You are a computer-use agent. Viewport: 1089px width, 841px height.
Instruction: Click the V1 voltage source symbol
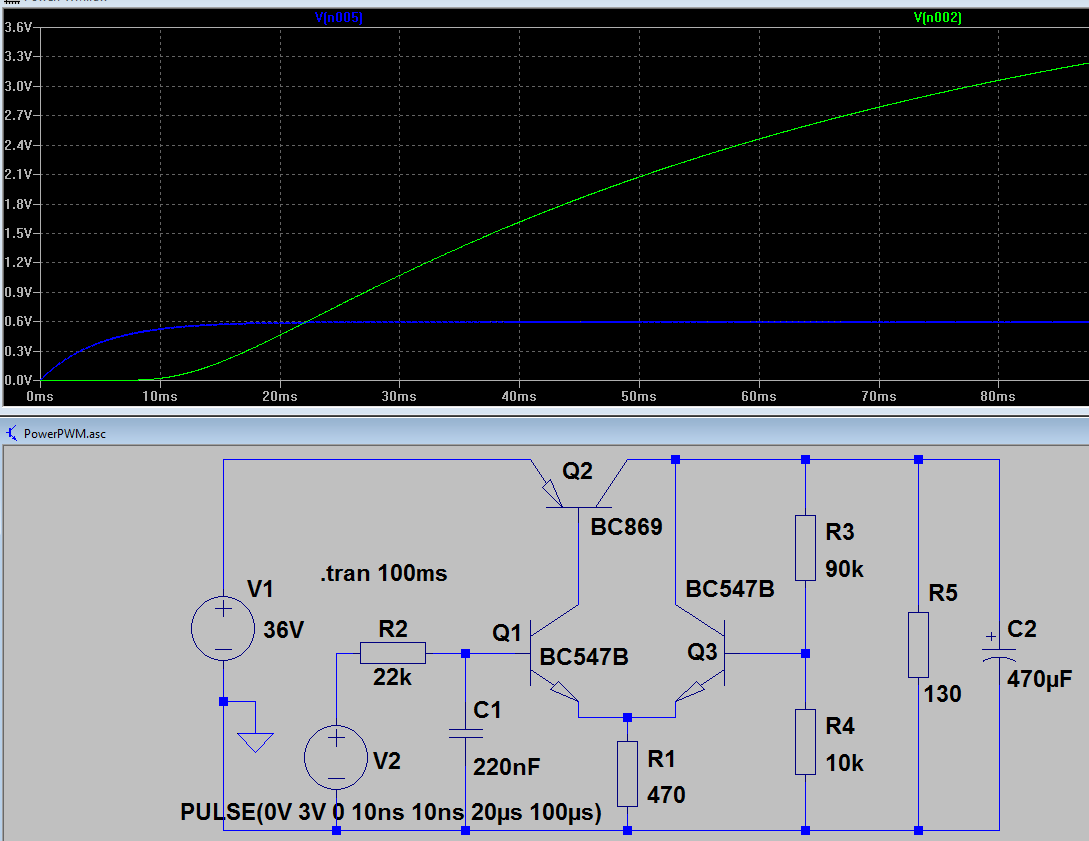pos(223,628)
